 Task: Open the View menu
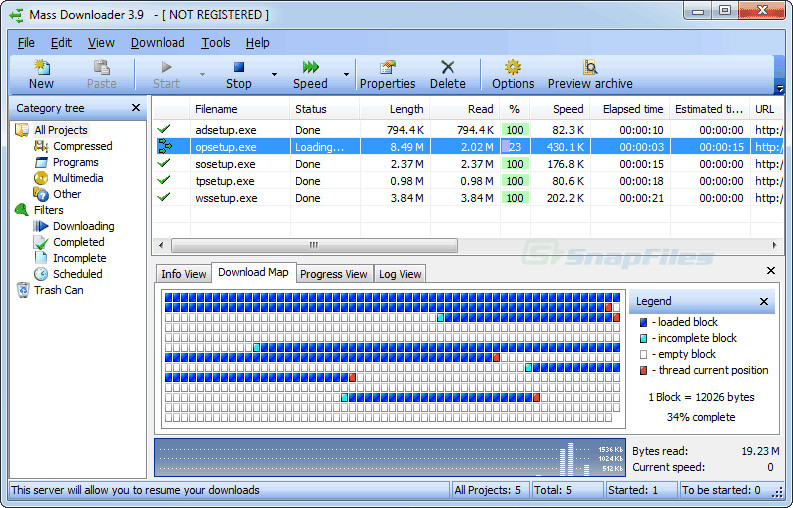pos(101,43)
